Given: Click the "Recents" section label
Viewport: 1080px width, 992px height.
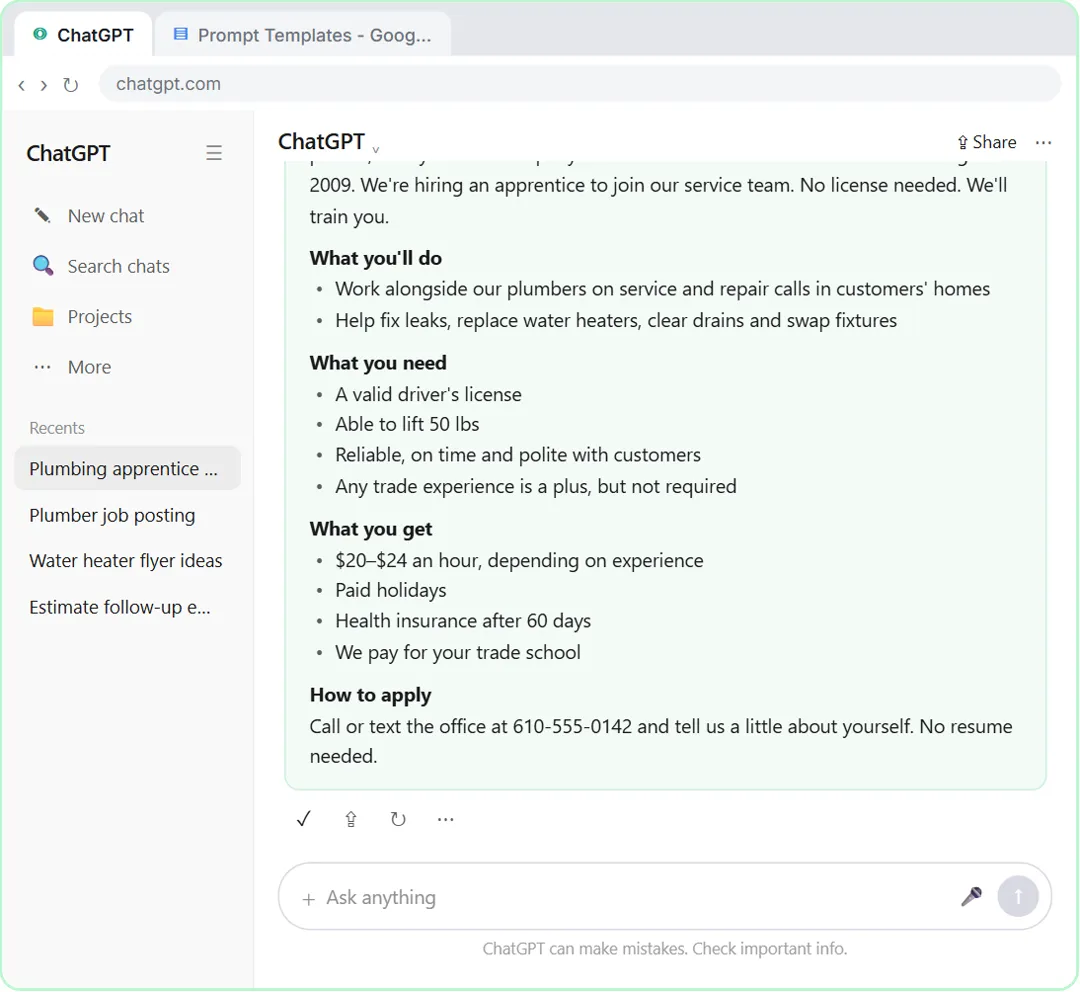Looking at the screenshot, I should [56, 428].
